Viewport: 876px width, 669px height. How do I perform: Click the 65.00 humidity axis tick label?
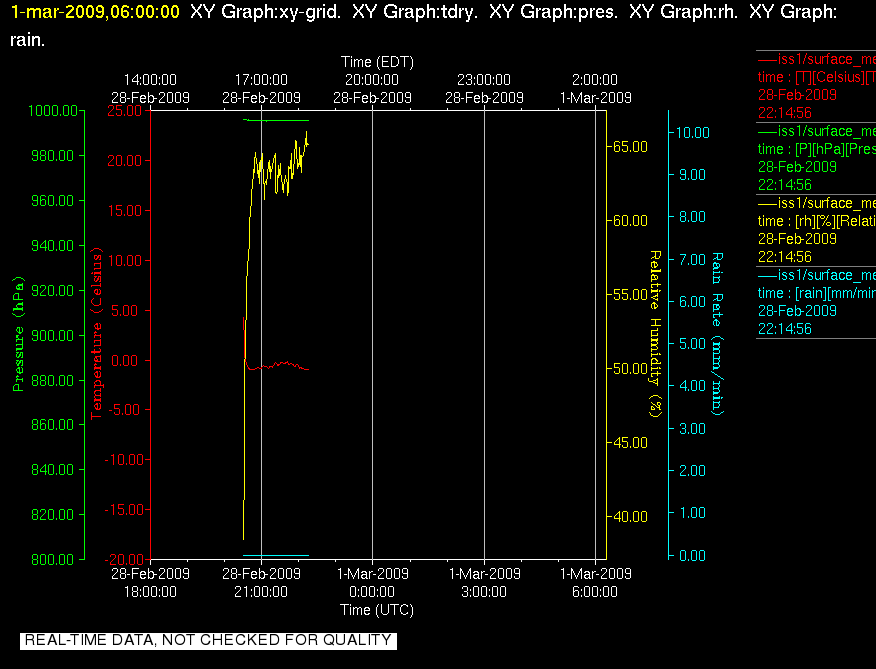630,146
